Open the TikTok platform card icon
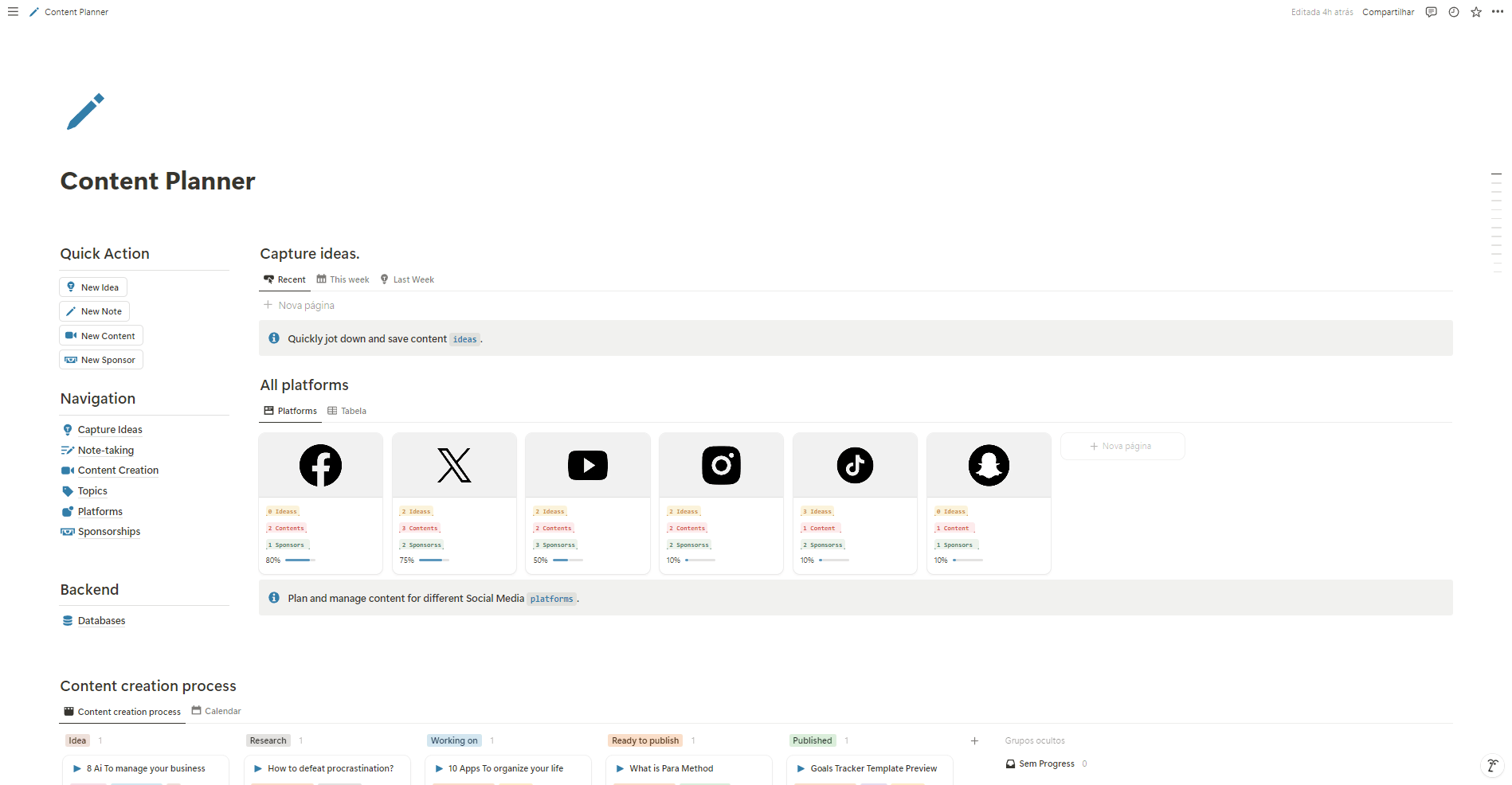Image resolution: width=1512 pixels, height=785 pixels. 855,465
